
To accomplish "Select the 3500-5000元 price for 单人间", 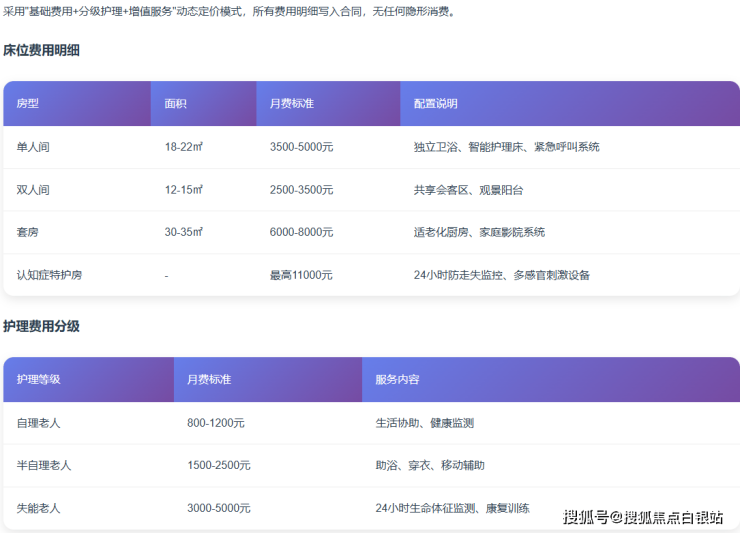I will (x=301, y=147).
